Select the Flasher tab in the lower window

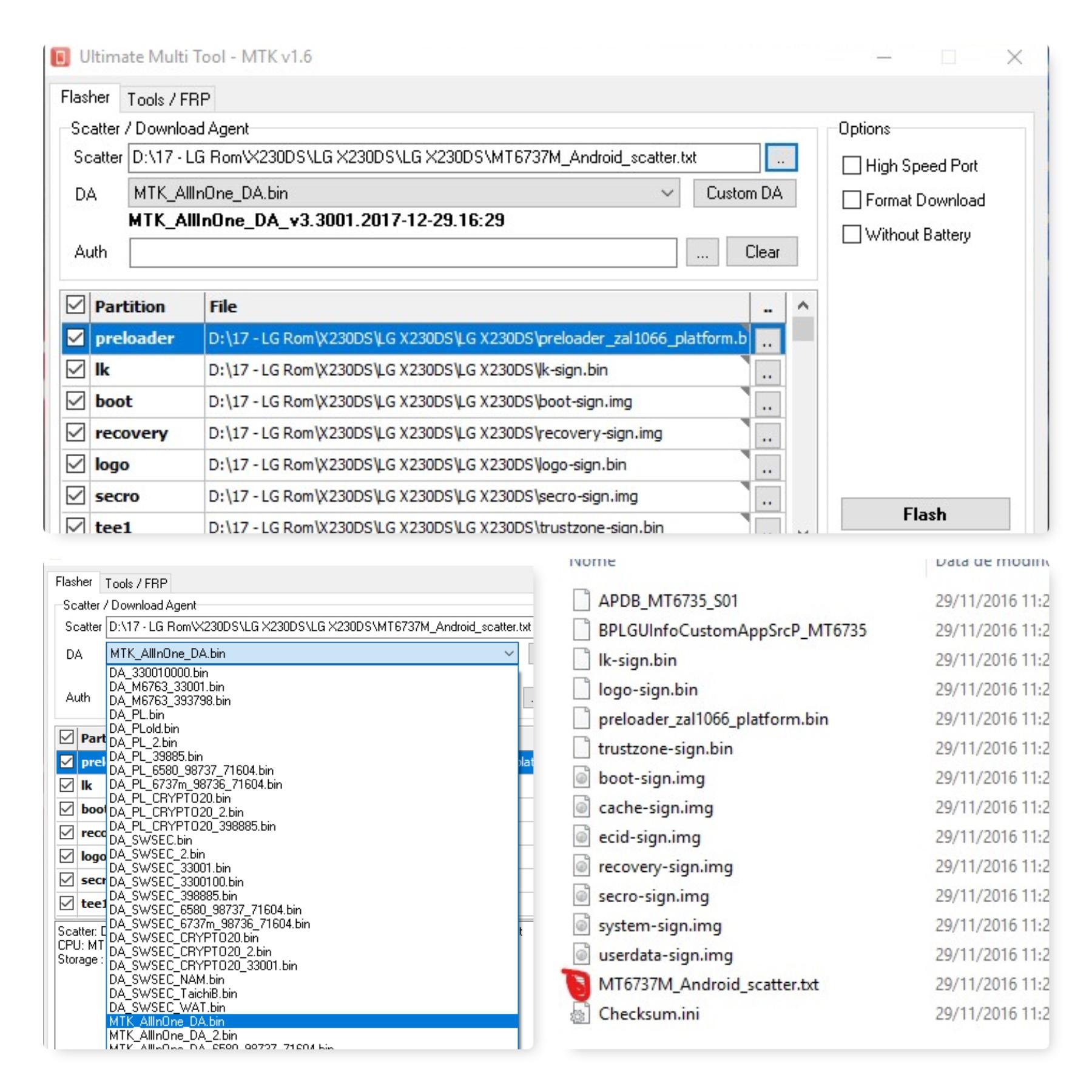click(73, 582)
